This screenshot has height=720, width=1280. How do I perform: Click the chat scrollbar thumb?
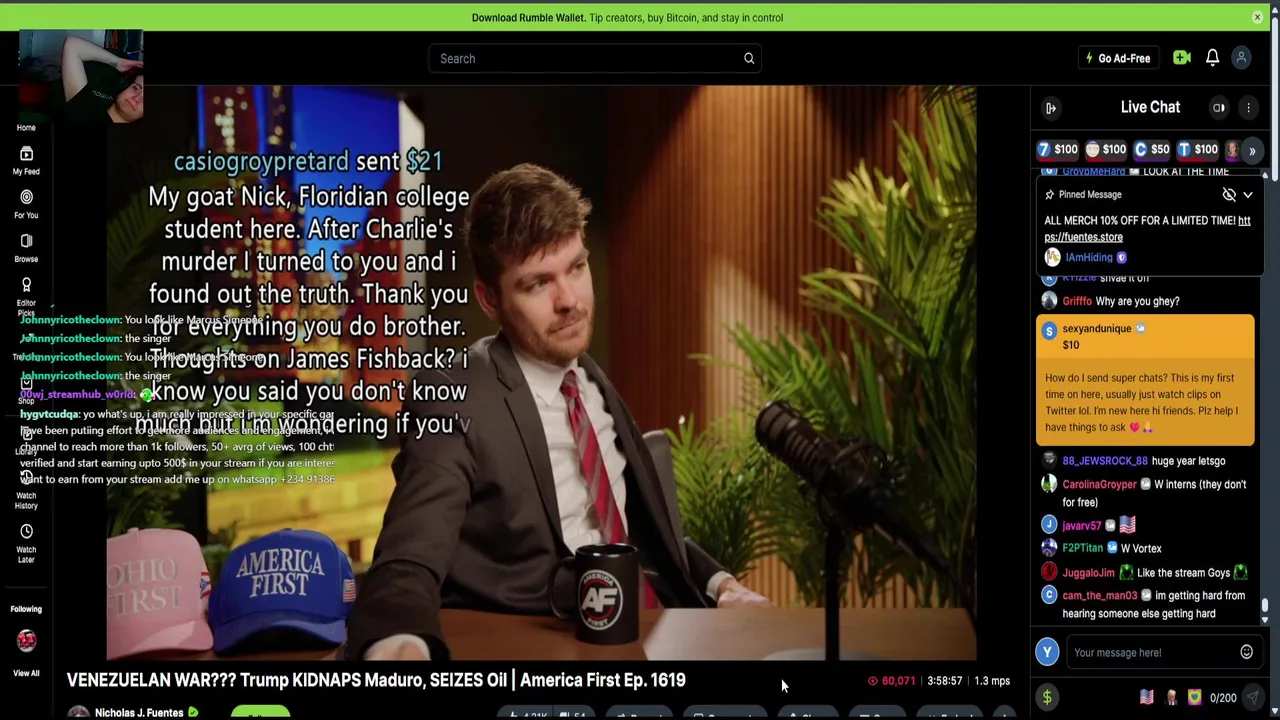tap(1265, 606)
